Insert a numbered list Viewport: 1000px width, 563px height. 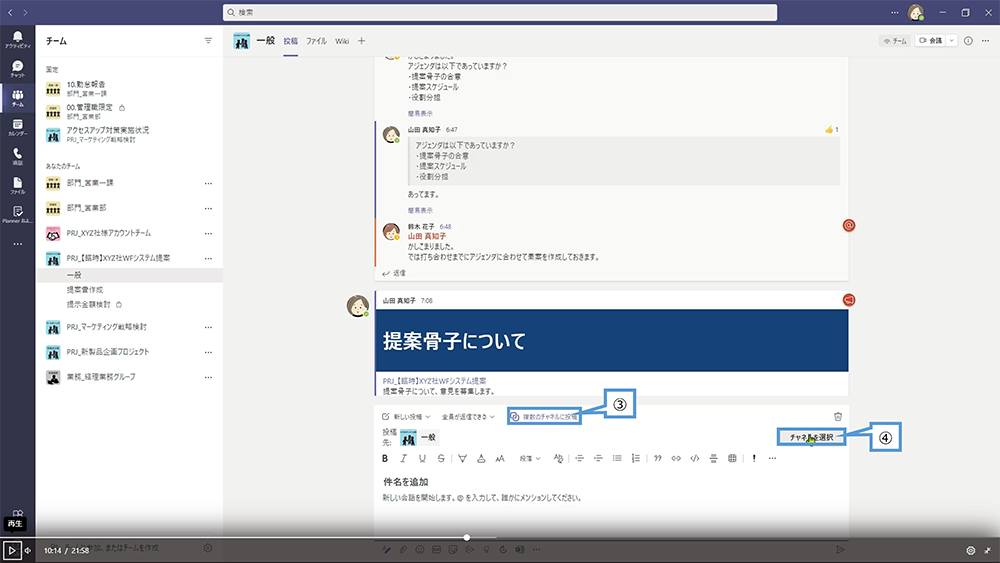point(636,458)
